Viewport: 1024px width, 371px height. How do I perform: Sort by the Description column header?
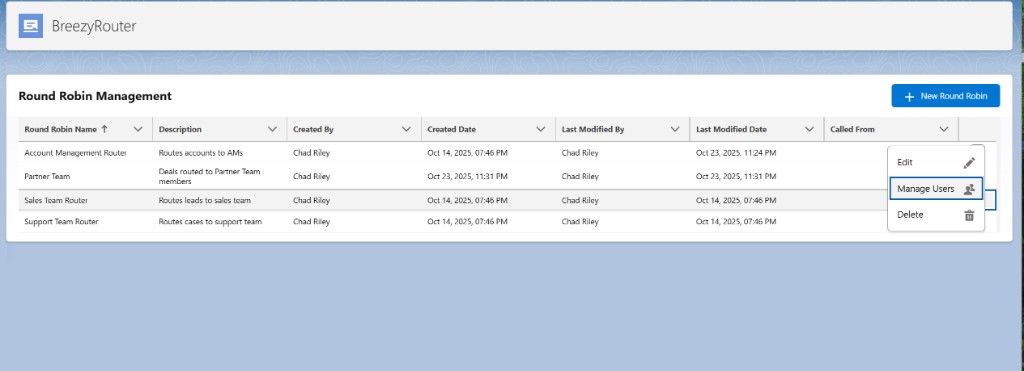pyautogui.click(x=180, y=129)
